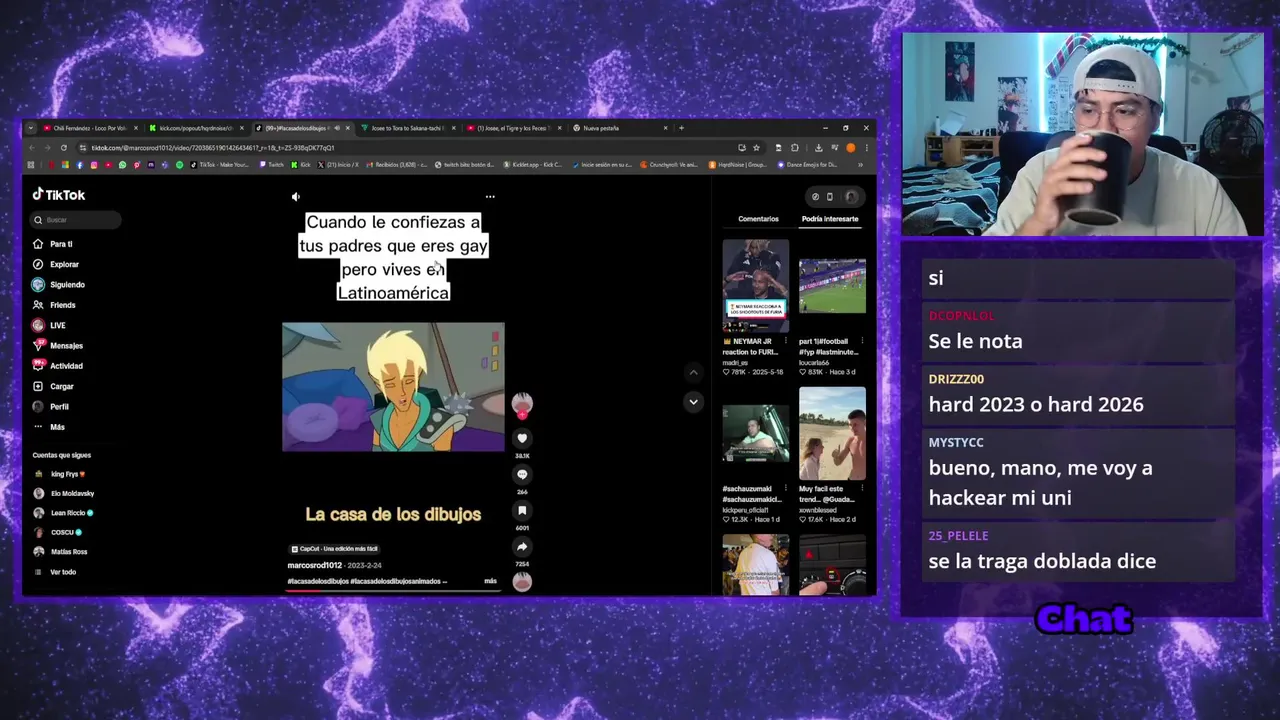Open options for the football part 1 card
Viewport: 1280px width, 720px height.
862,341
